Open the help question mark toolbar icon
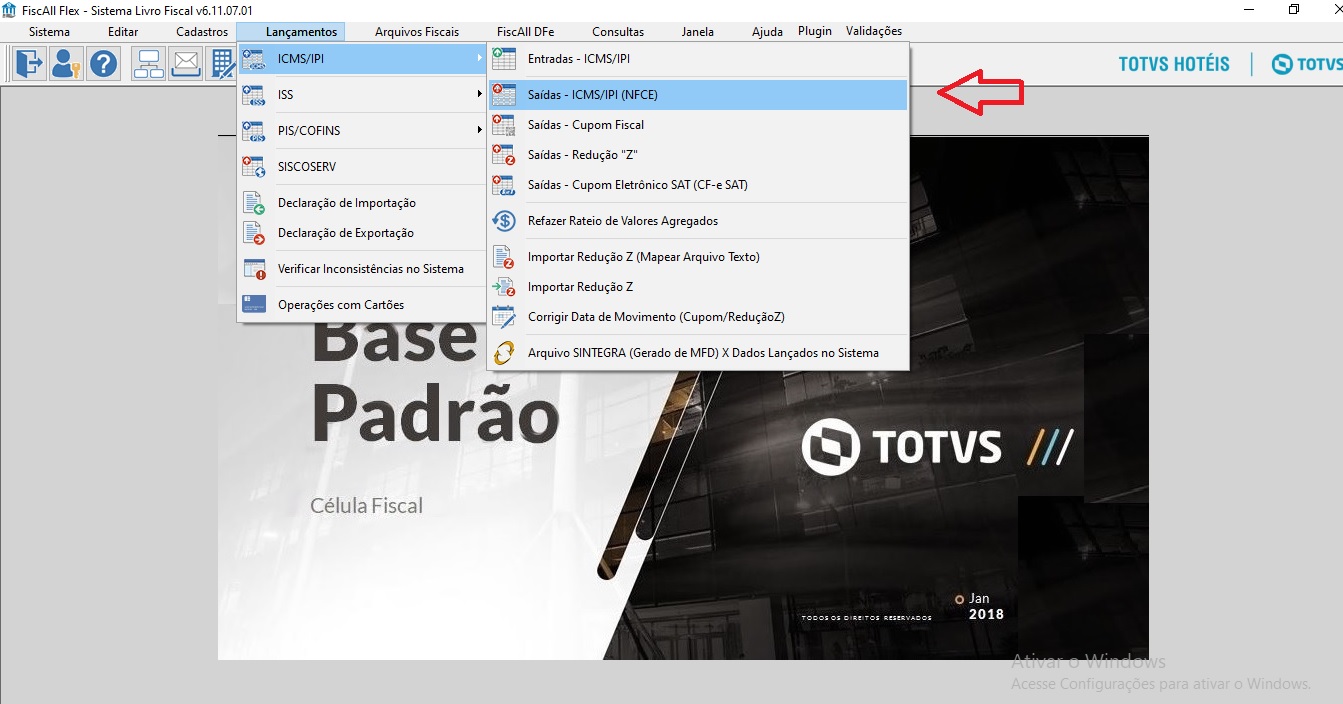 (x=104, y=64)
